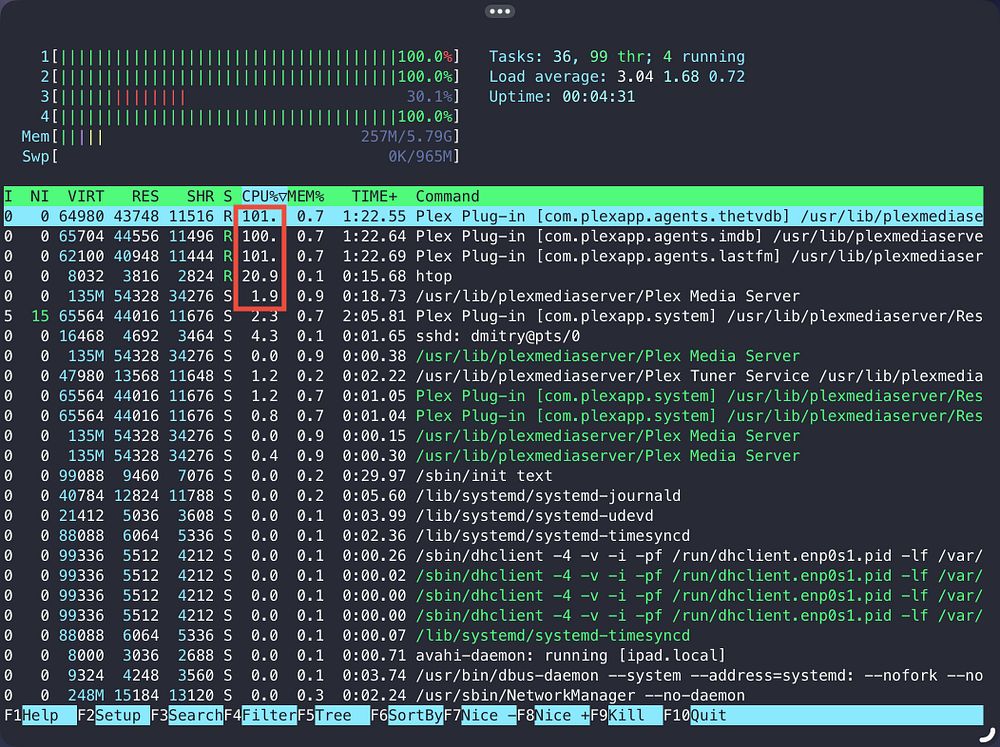Viewport: 1000px width, 747px height.
Task: Select the sshd: dmitry@pts/0 process row
Action: (x=493, y=336)
